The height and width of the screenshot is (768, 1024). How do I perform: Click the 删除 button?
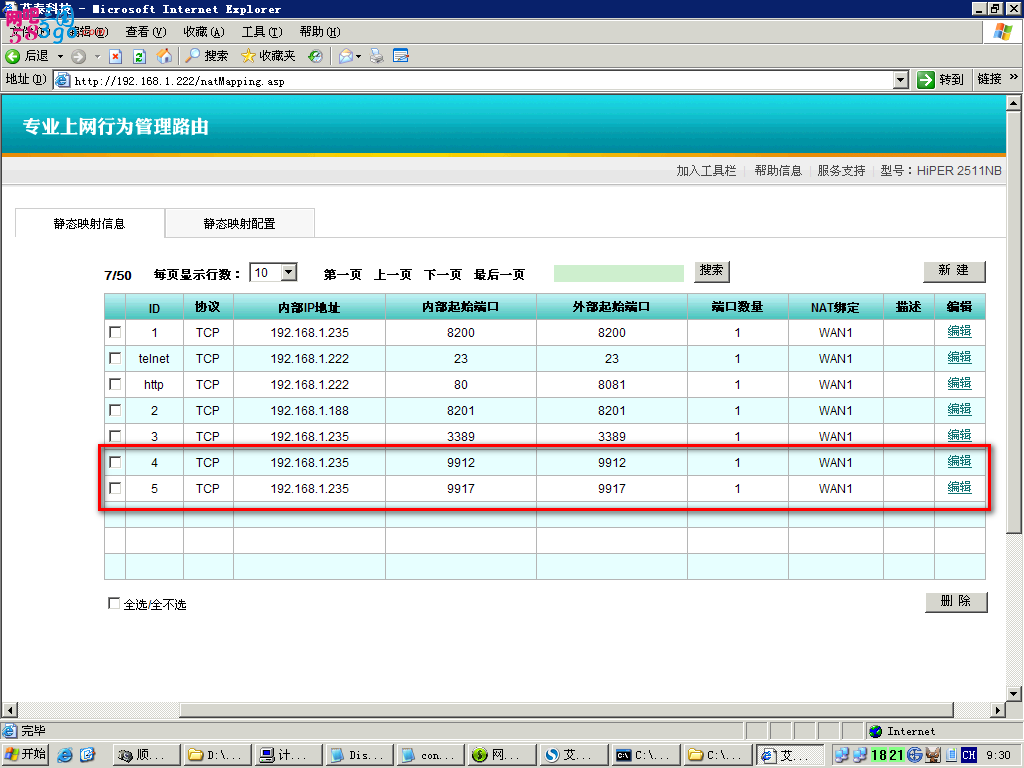(x=956, y=601)
